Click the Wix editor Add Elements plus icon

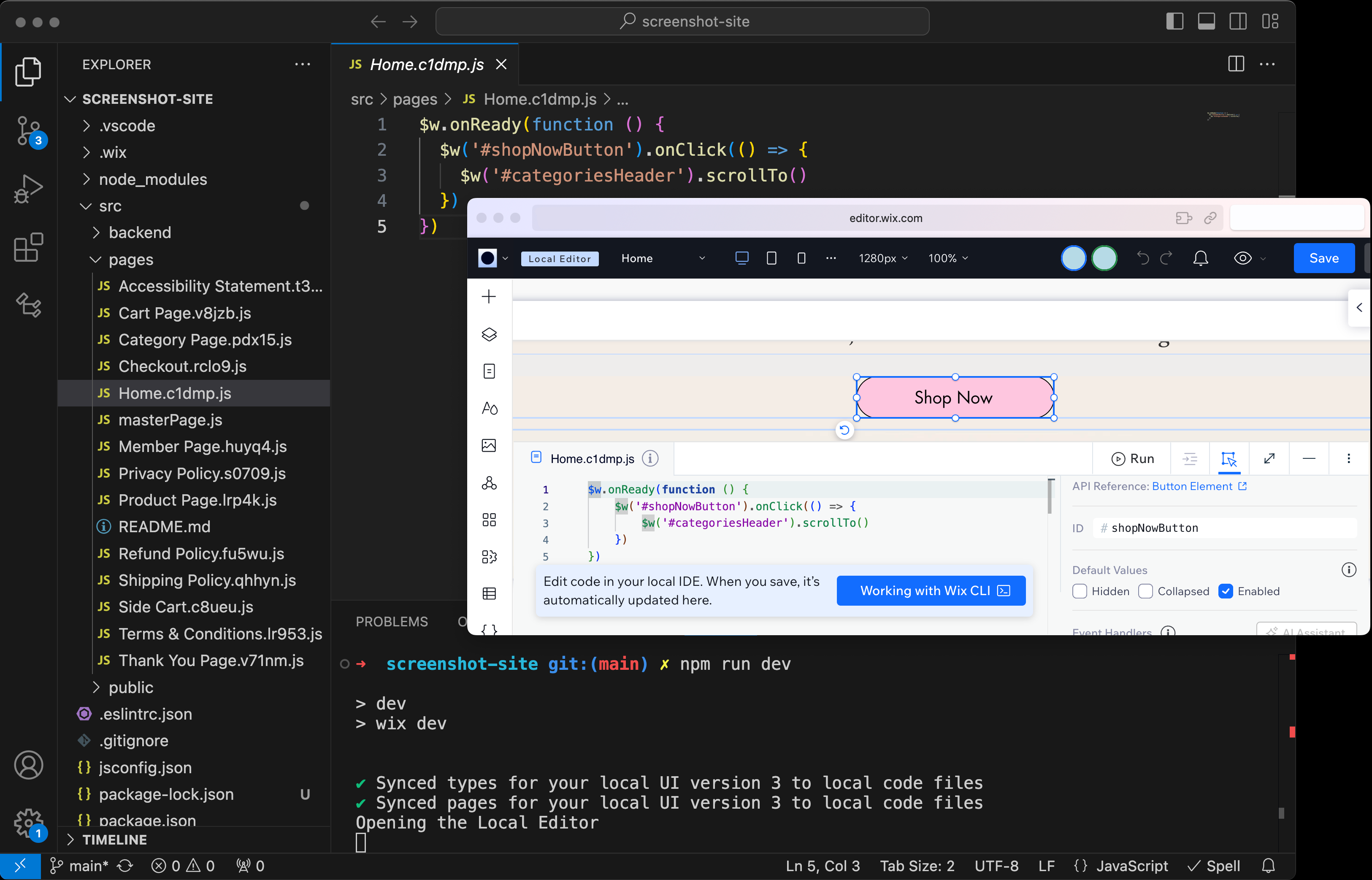(x=489, y=297)
